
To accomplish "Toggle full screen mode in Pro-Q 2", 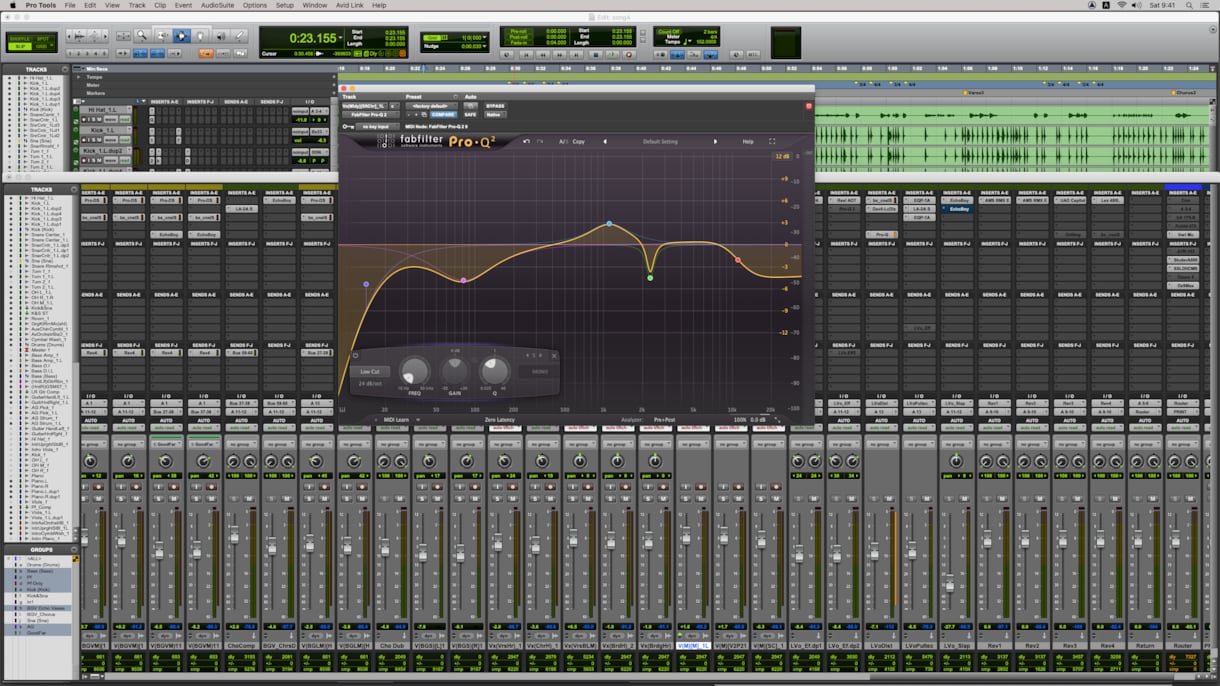I will (x=771, y=142).
